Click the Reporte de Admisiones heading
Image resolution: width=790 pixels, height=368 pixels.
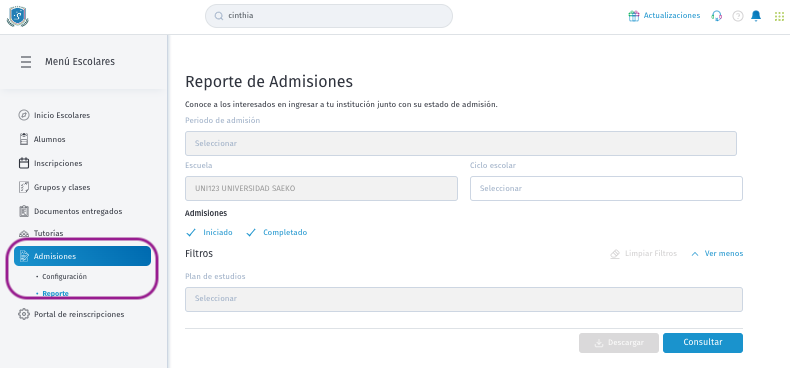[269, 82]
